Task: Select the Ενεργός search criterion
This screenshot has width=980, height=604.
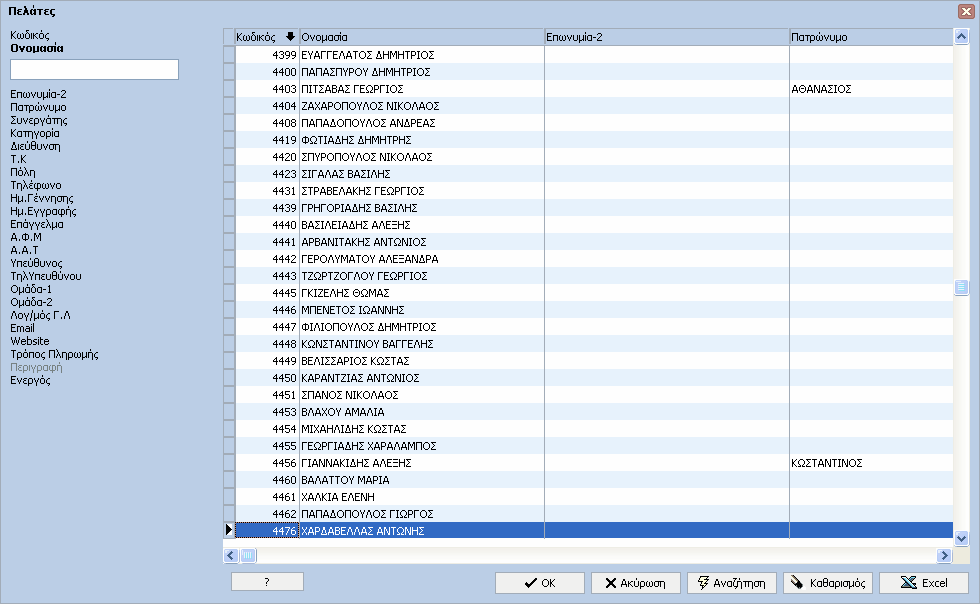Action: (x=30, y=380)
